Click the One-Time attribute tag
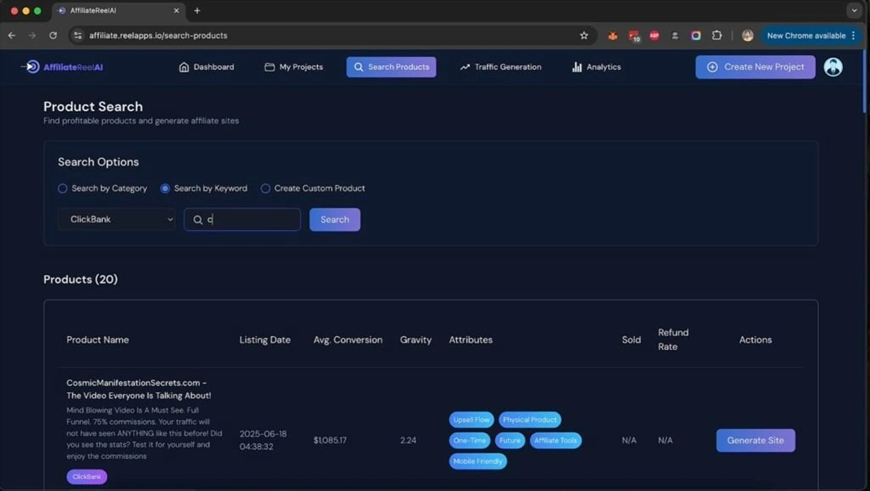Screen dimensions: 870x491 click(x=469, y=441)
